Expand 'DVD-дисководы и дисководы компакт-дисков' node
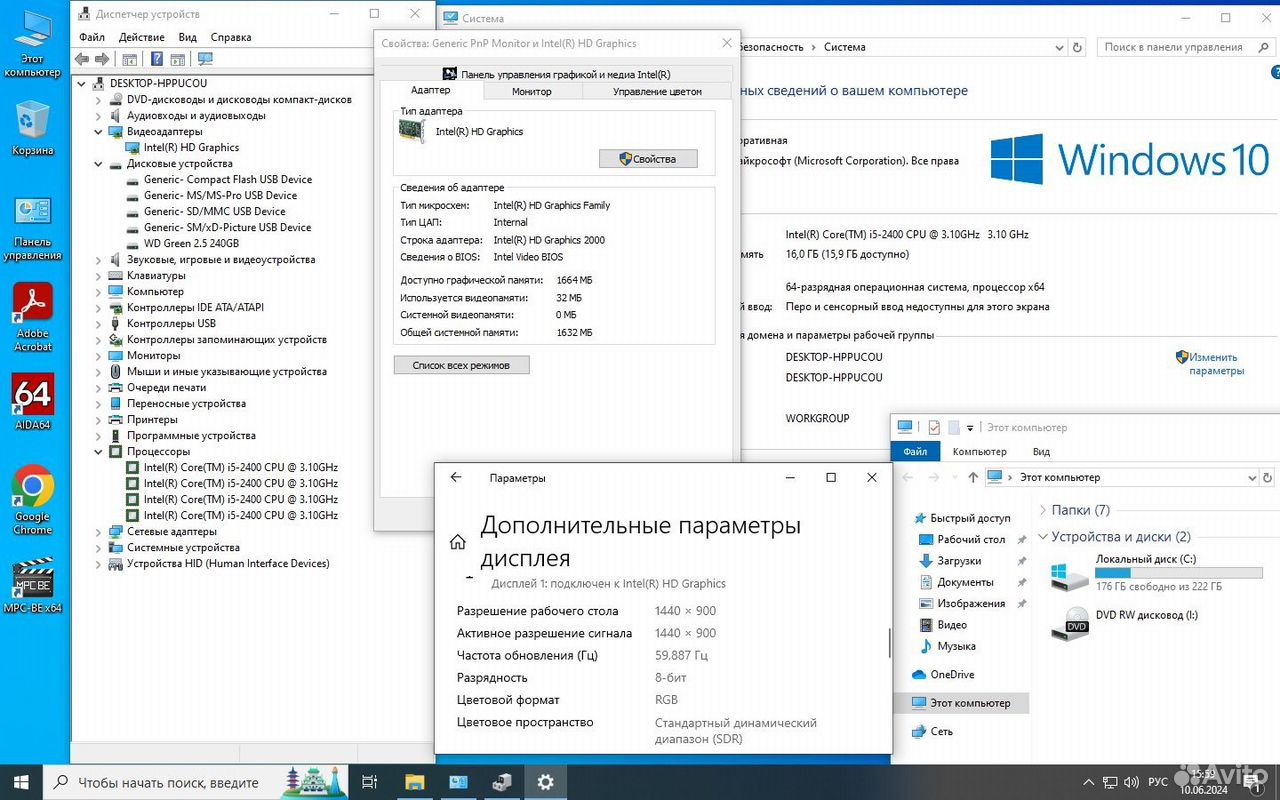This screenshot has height=800, width=1280. [98, 99]
